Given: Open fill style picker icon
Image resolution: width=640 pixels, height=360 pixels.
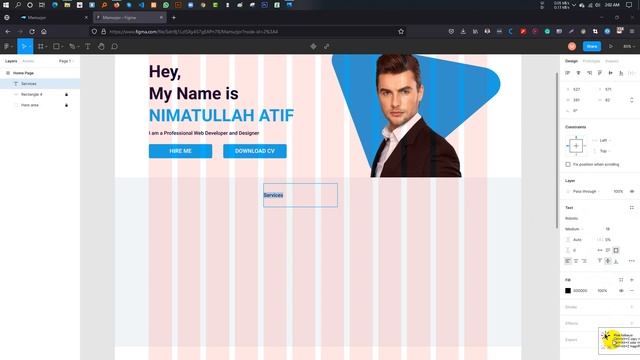Looking at the screenshot, I should click(x=621, y=280).
